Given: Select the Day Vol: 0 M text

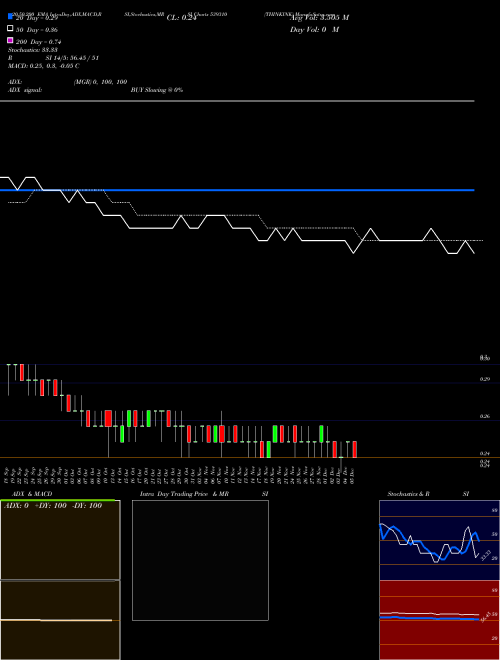Looking at the screenshot, I should [x=314, y=29].
